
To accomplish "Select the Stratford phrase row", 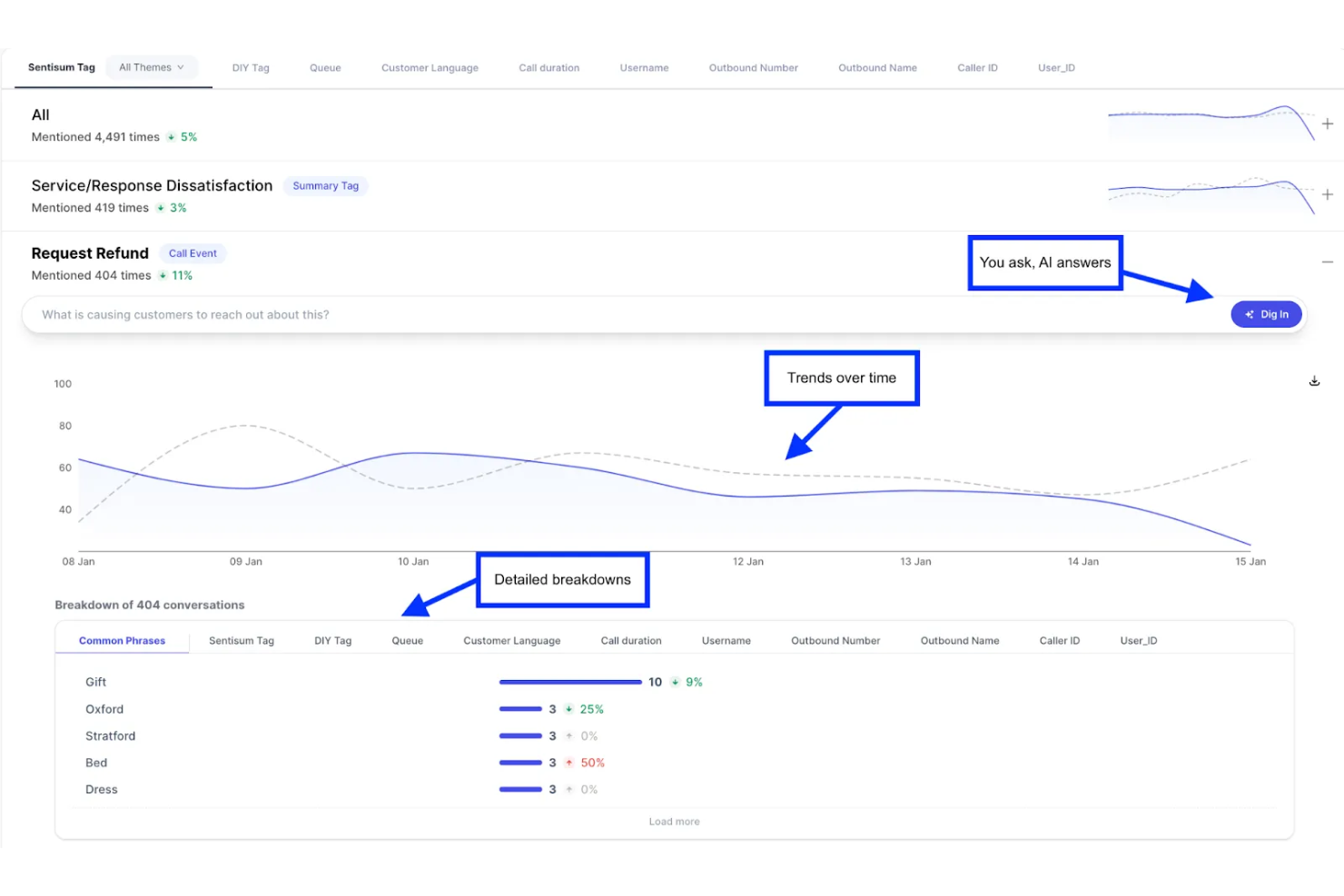I will 110,735.
